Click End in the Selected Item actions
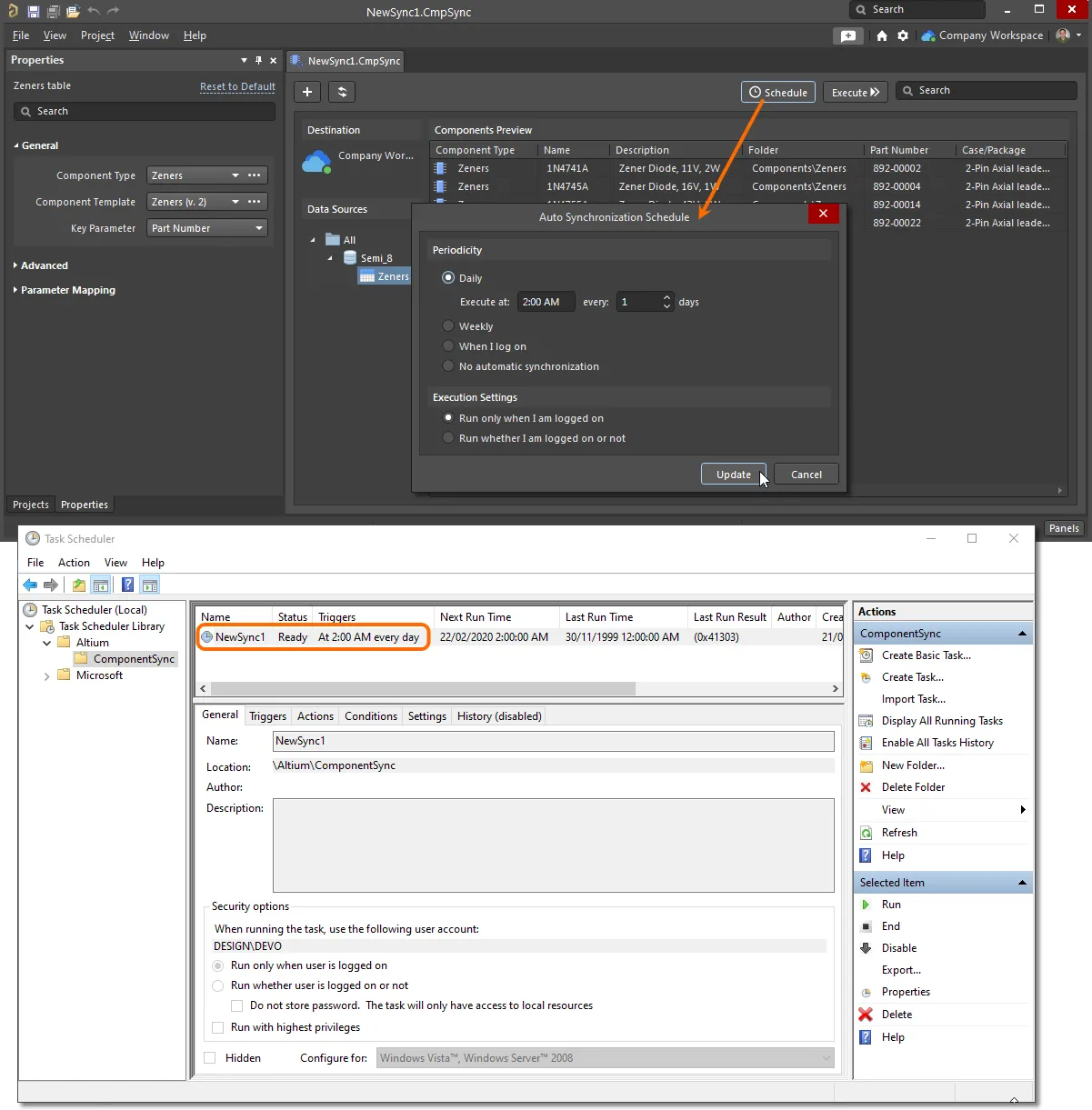Viewport: 1092px width, 1110px height. (891, 926)
